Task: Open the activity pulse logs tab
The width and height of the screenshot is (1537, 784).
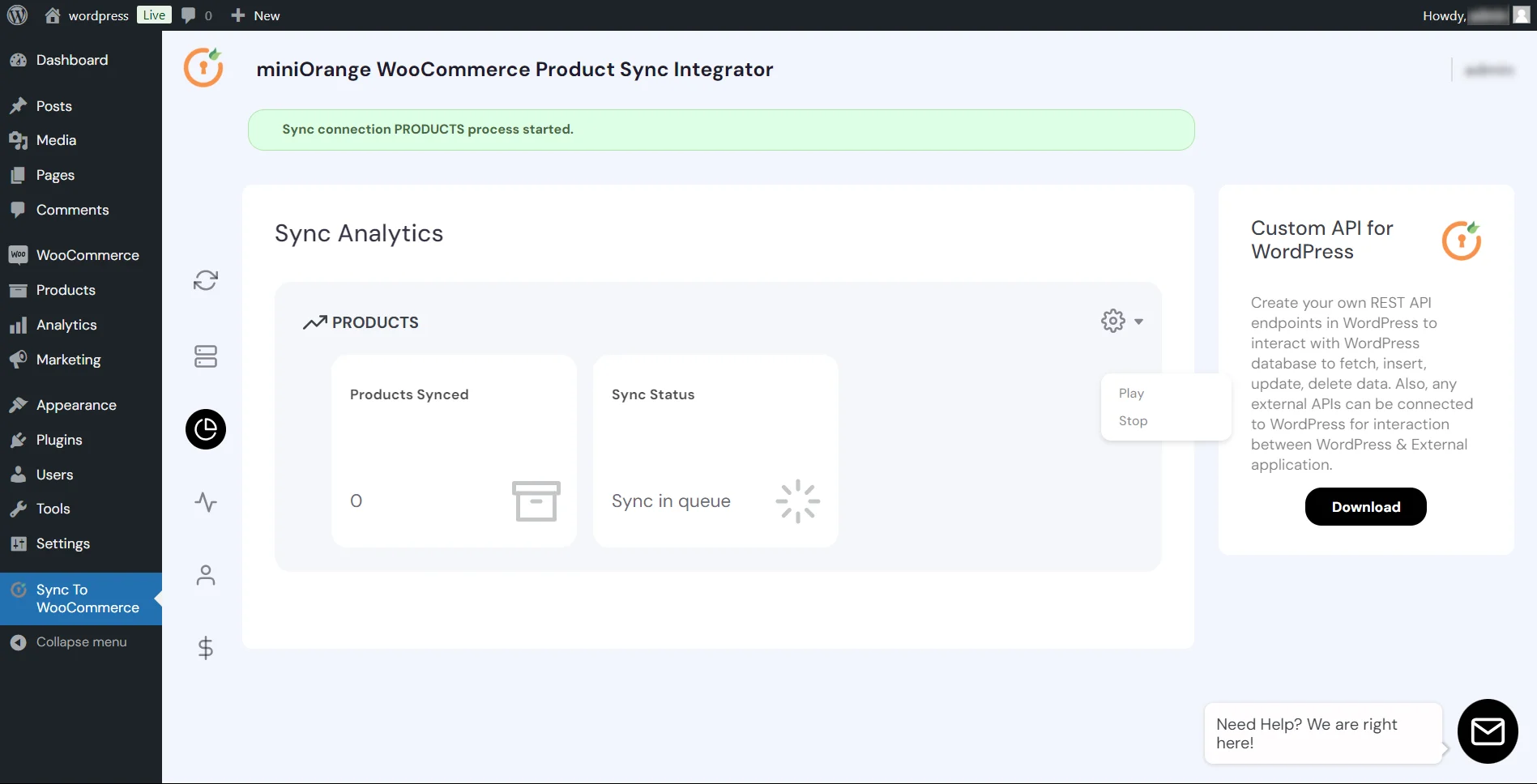Action: point(206,502)
